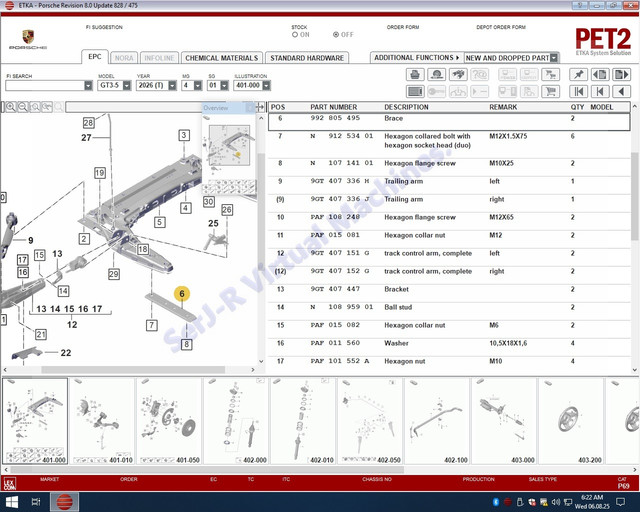Screen dimensions: 640x512
Task: Open Task View on the taskbar
Action: [36, 502]
